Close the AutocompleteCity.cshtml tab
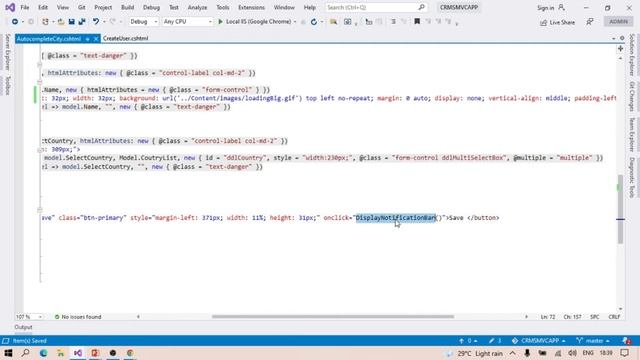 (96, 39)
